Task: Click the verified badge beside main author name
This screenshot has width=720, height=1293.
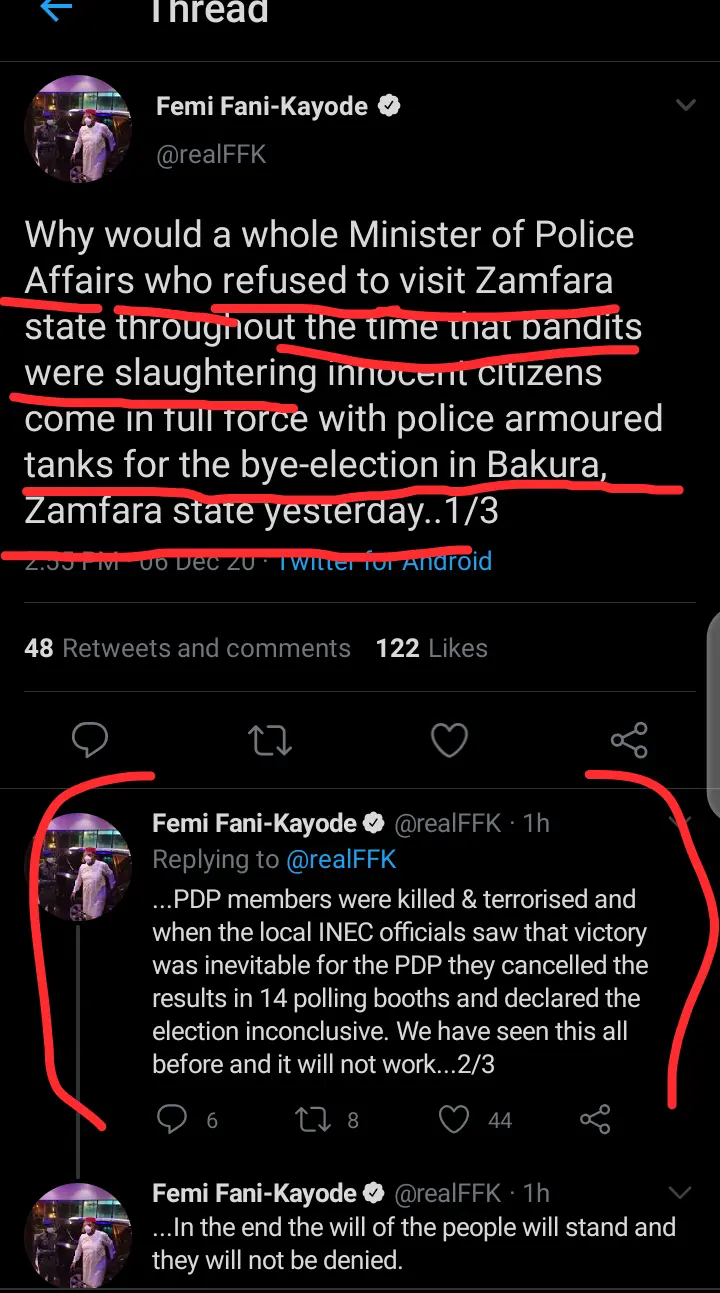Action: tap(390, 106)
